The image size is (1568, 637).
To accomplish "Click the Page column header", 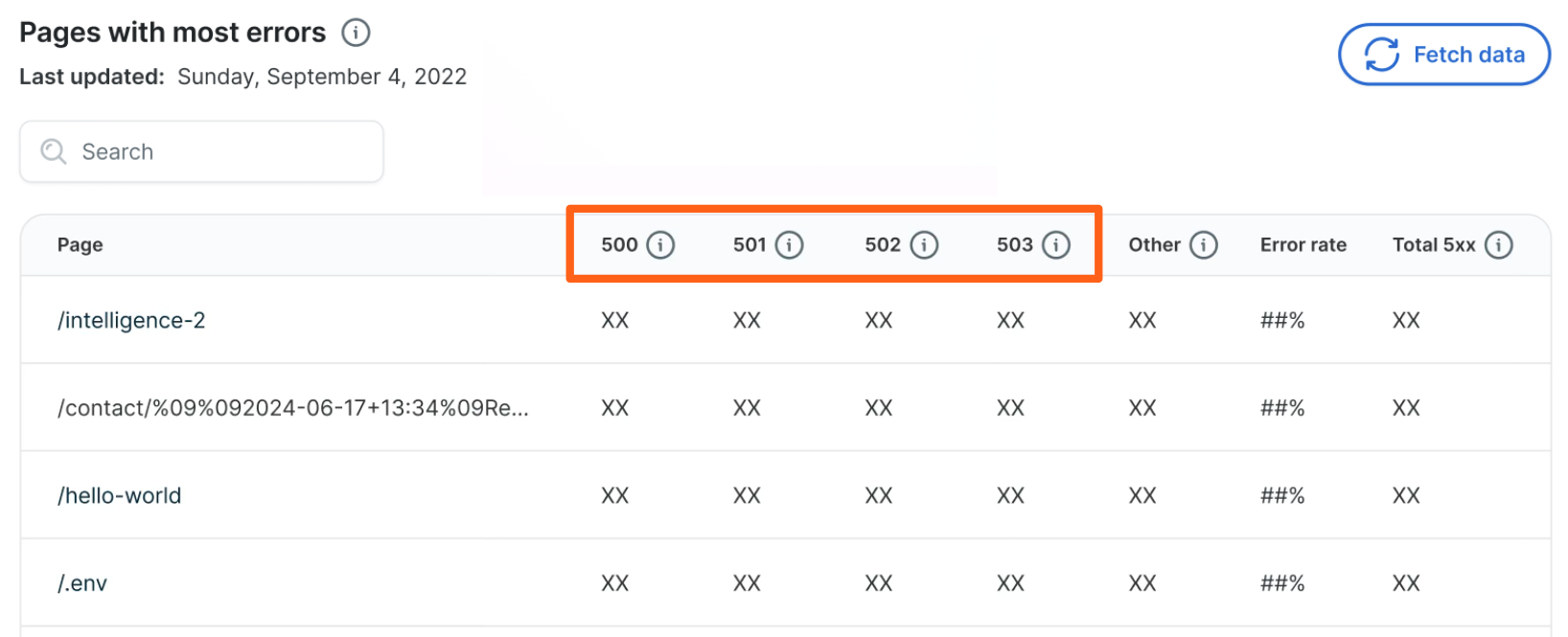I will click(81, 245).
